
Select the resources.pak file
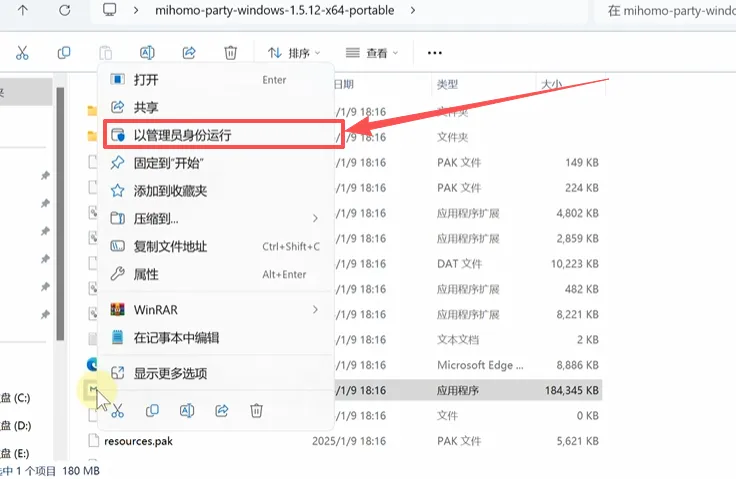(138, 441)
